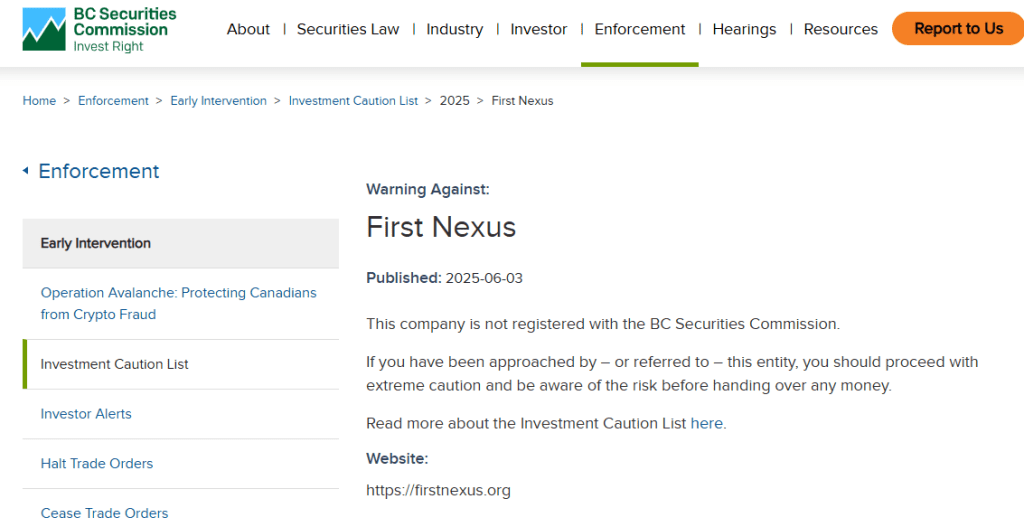Select the Investor navigation item
1024x527 pixels.
click(539, 29)
